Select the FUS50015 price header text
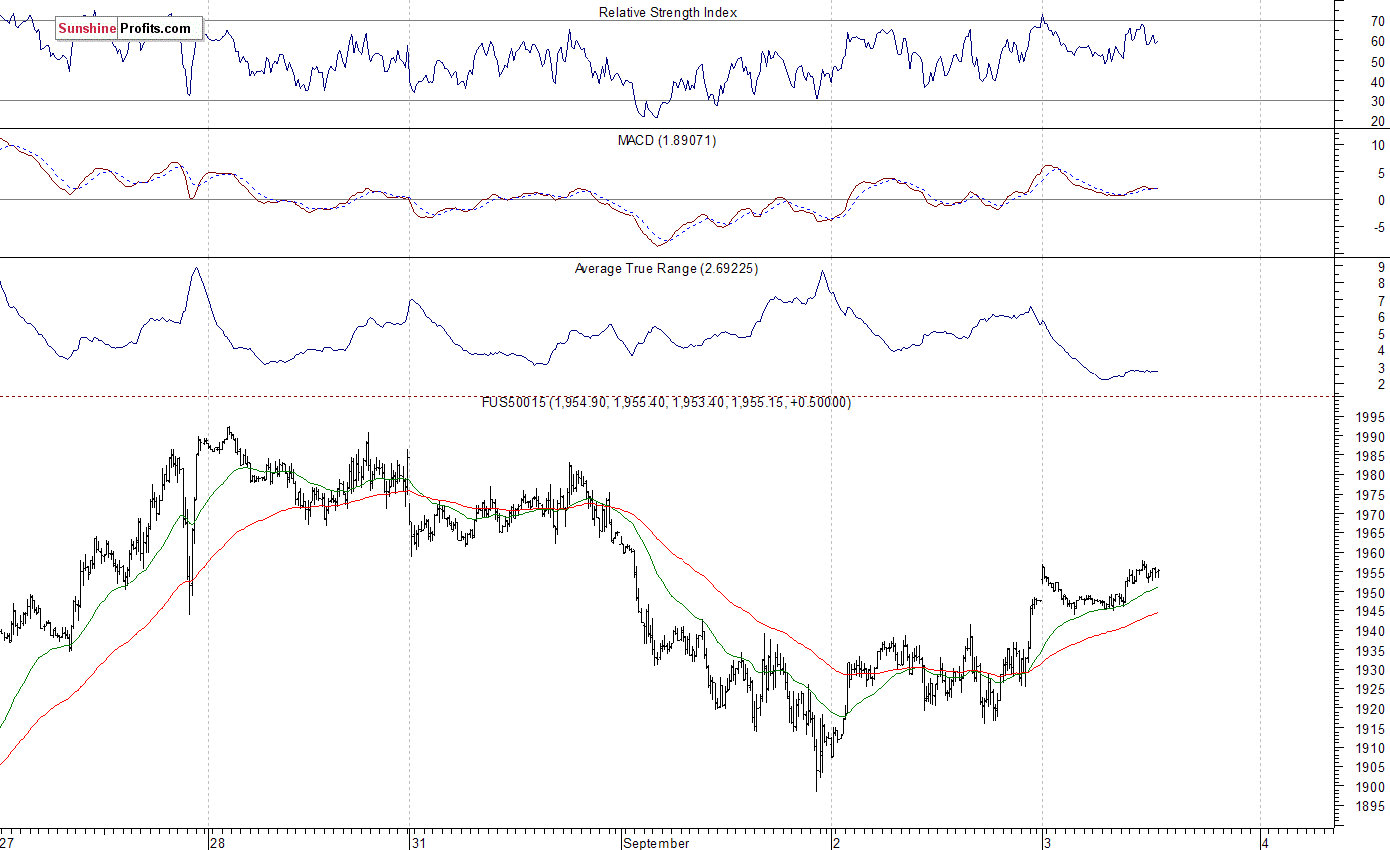The width and height of the screenshot is (1390, 850). click(x=667, y=403)
